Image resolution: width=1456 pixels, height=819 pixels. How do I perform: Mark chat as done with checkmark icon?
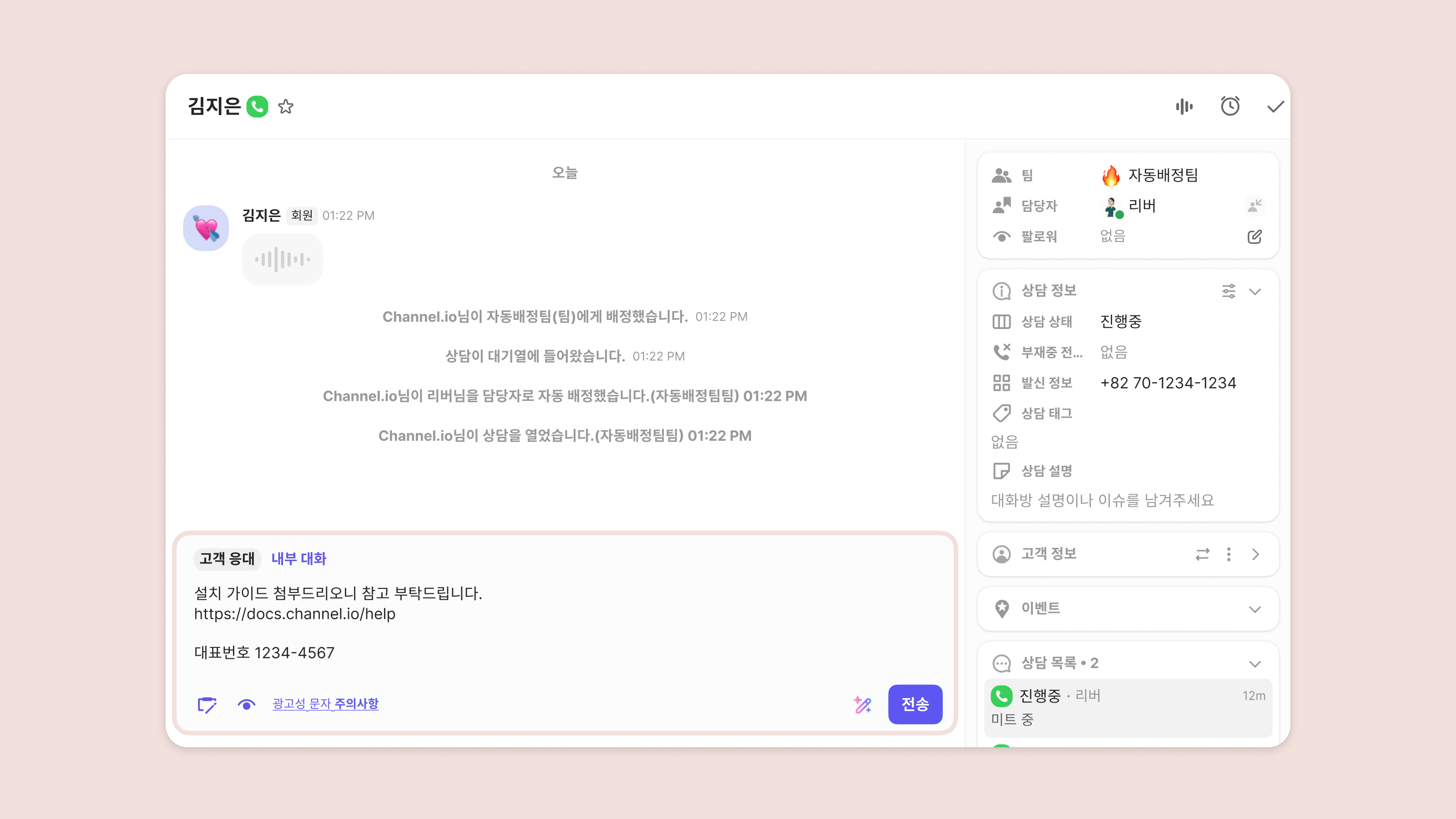(x=1275, y=106)
